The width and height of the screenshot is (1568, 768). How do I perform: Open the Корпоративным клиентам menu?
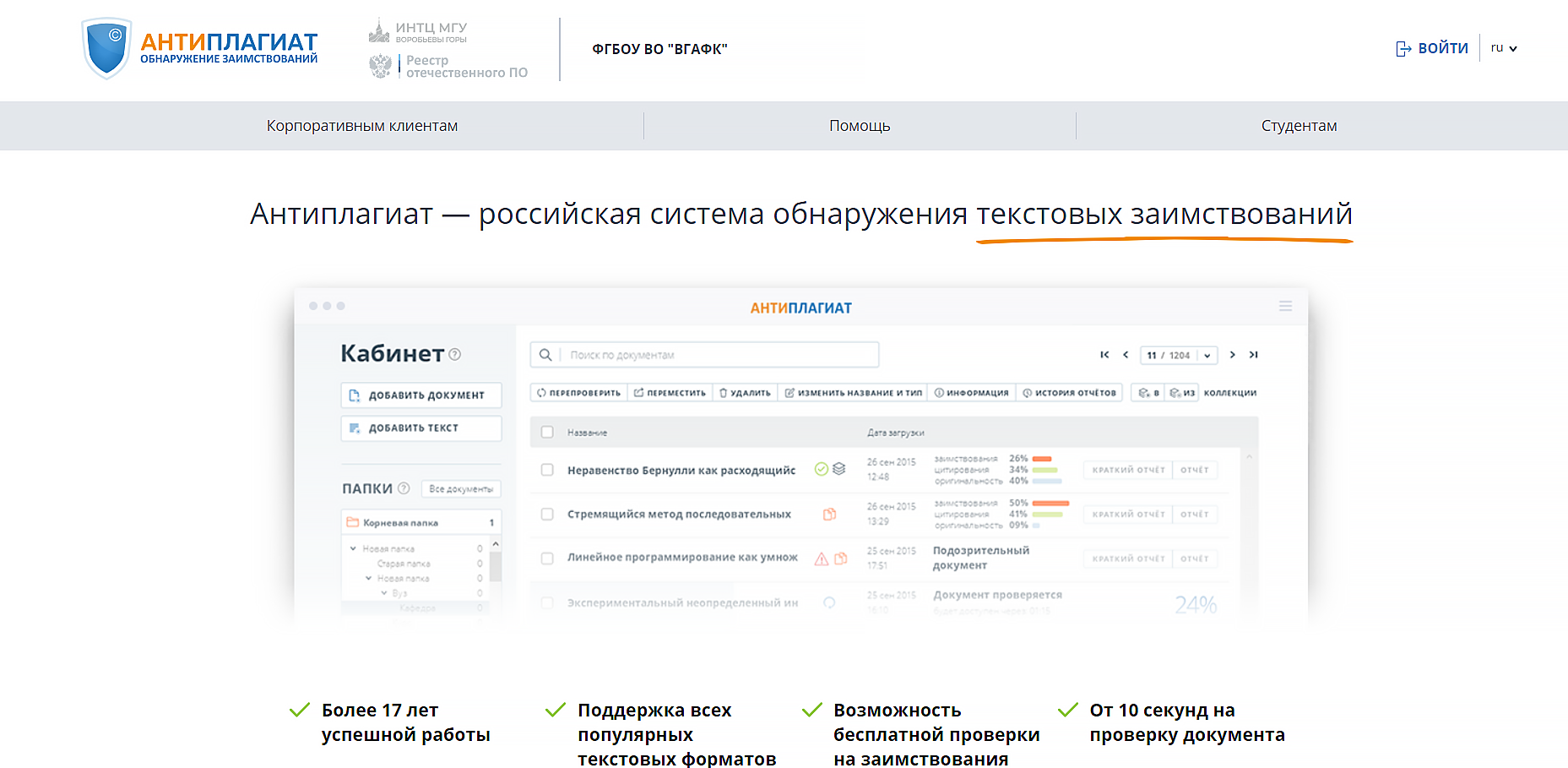362,126
